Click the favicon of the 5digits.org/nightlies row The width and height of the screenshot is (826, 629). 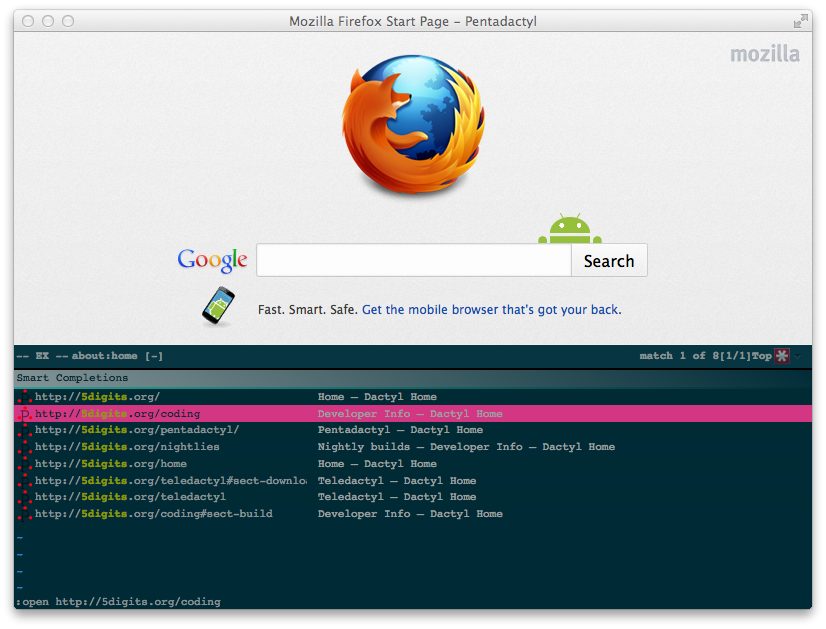(x=25, y=447)
